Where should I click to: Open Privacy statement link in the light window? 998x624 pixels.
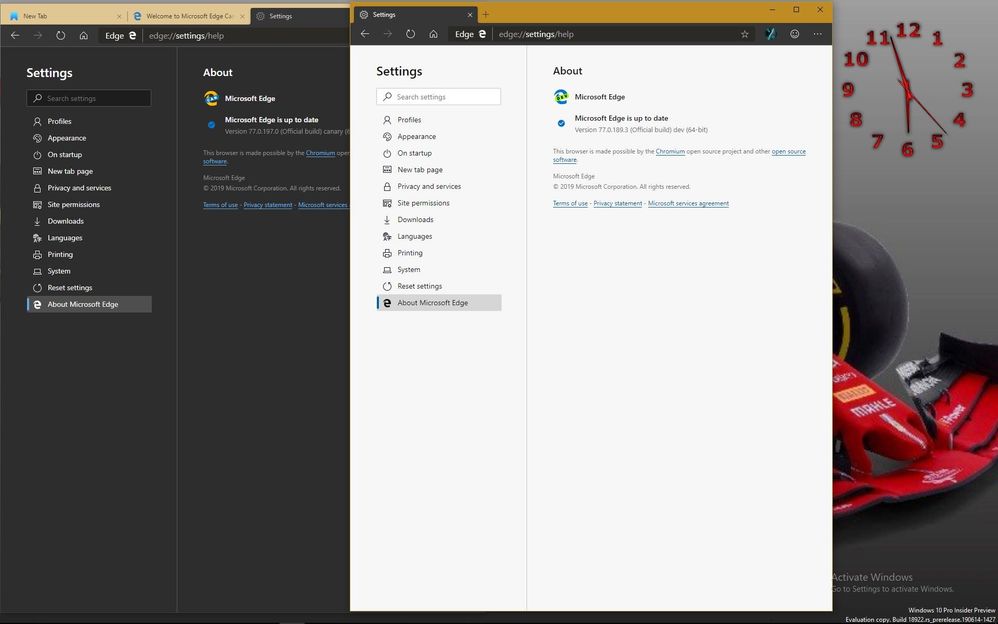coord(617,203)
